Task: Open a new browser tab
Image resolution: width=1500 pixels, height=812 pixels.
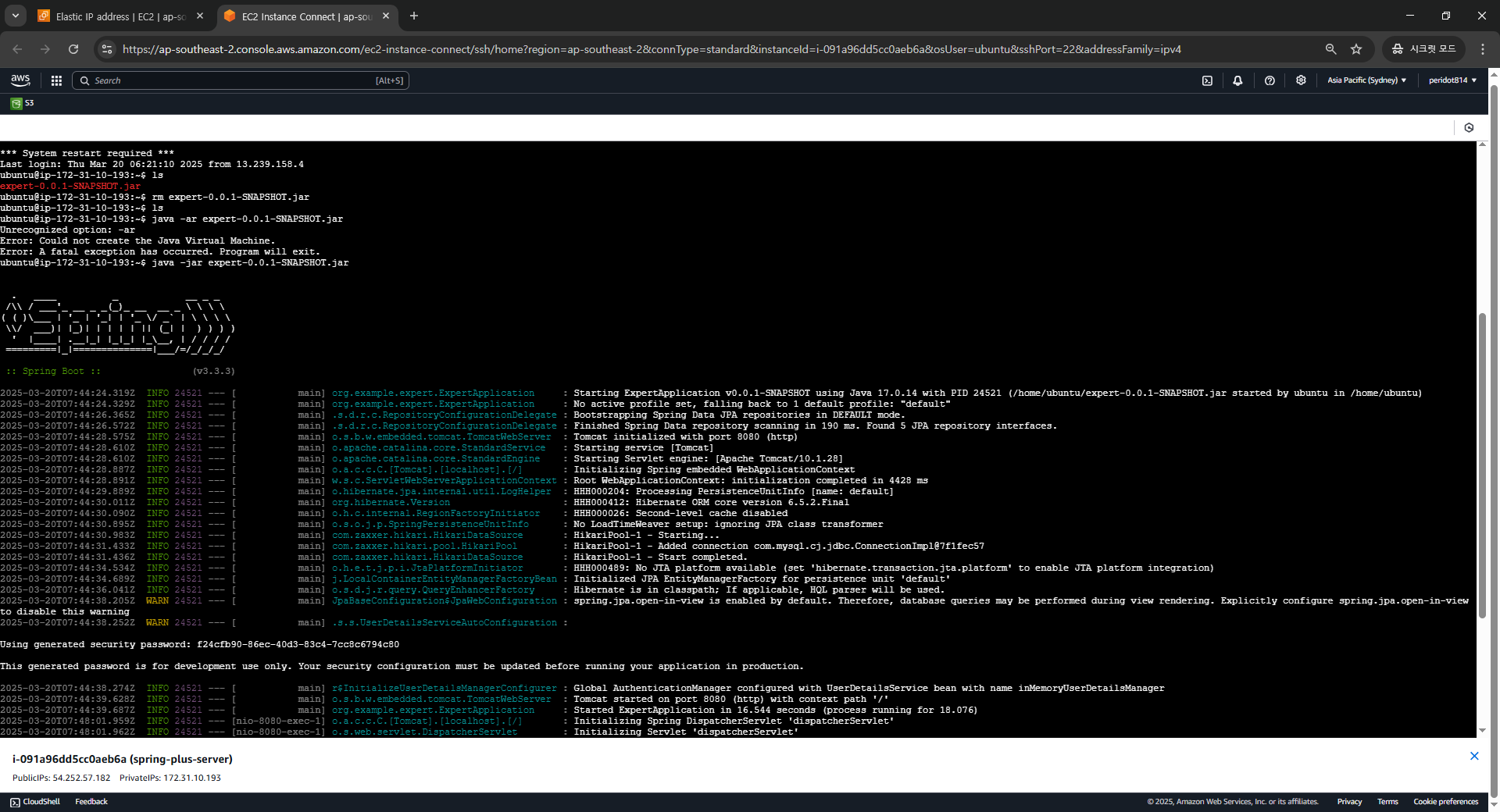Action: click(414, 16)
